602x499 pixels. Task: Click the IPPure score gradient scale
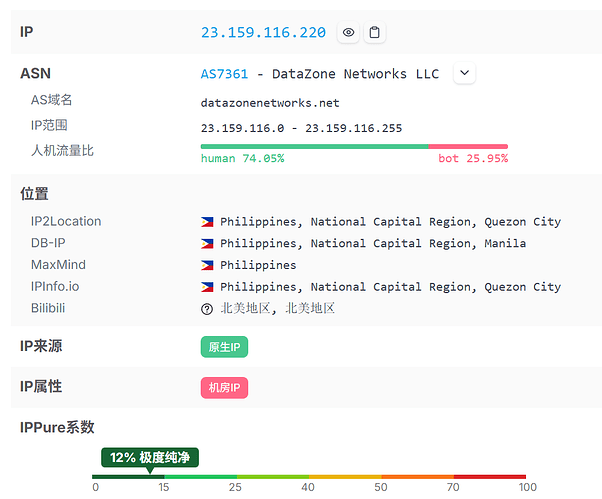point(309,477)
